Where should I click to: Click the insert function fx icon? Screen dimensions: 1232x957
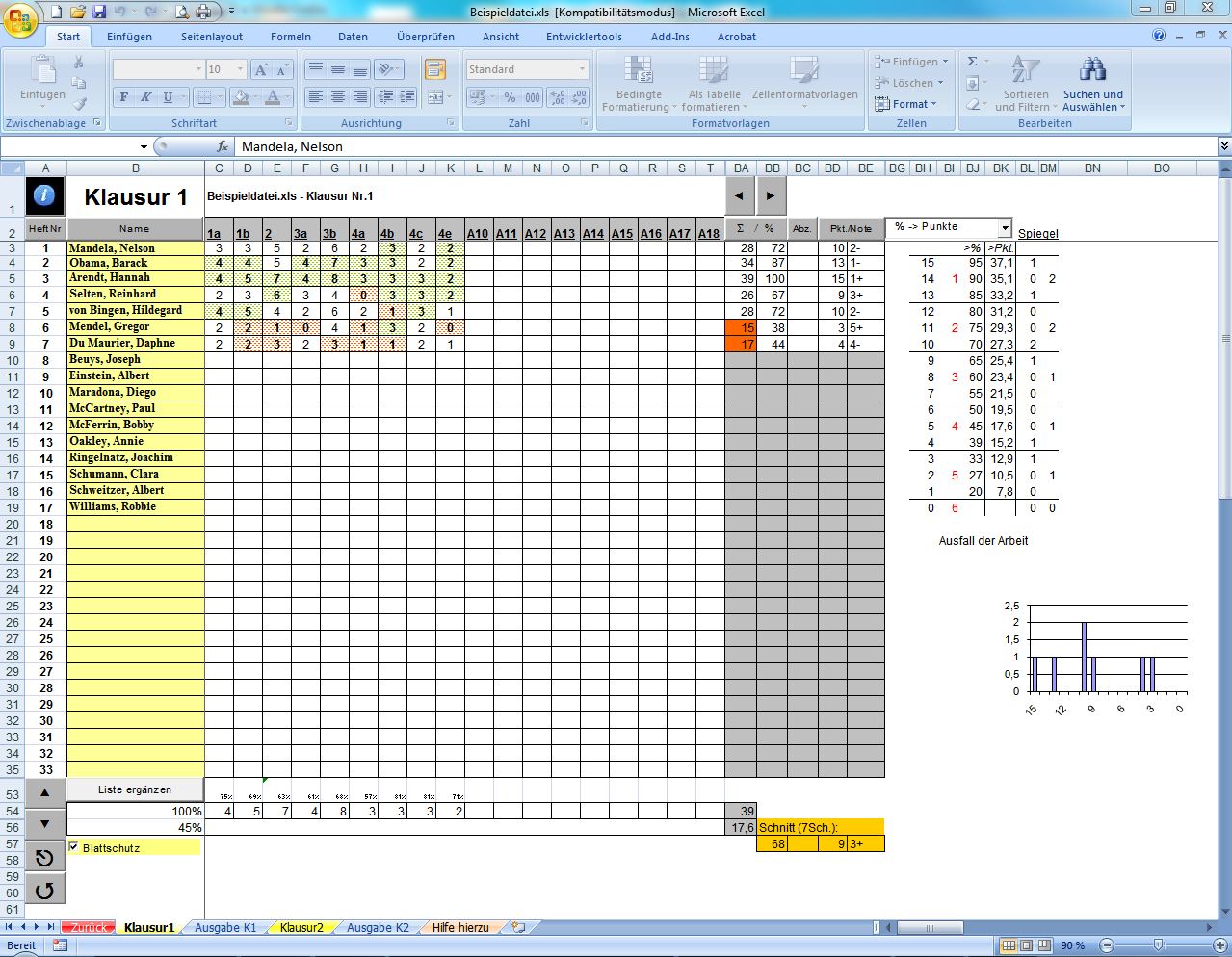[223, 146]
